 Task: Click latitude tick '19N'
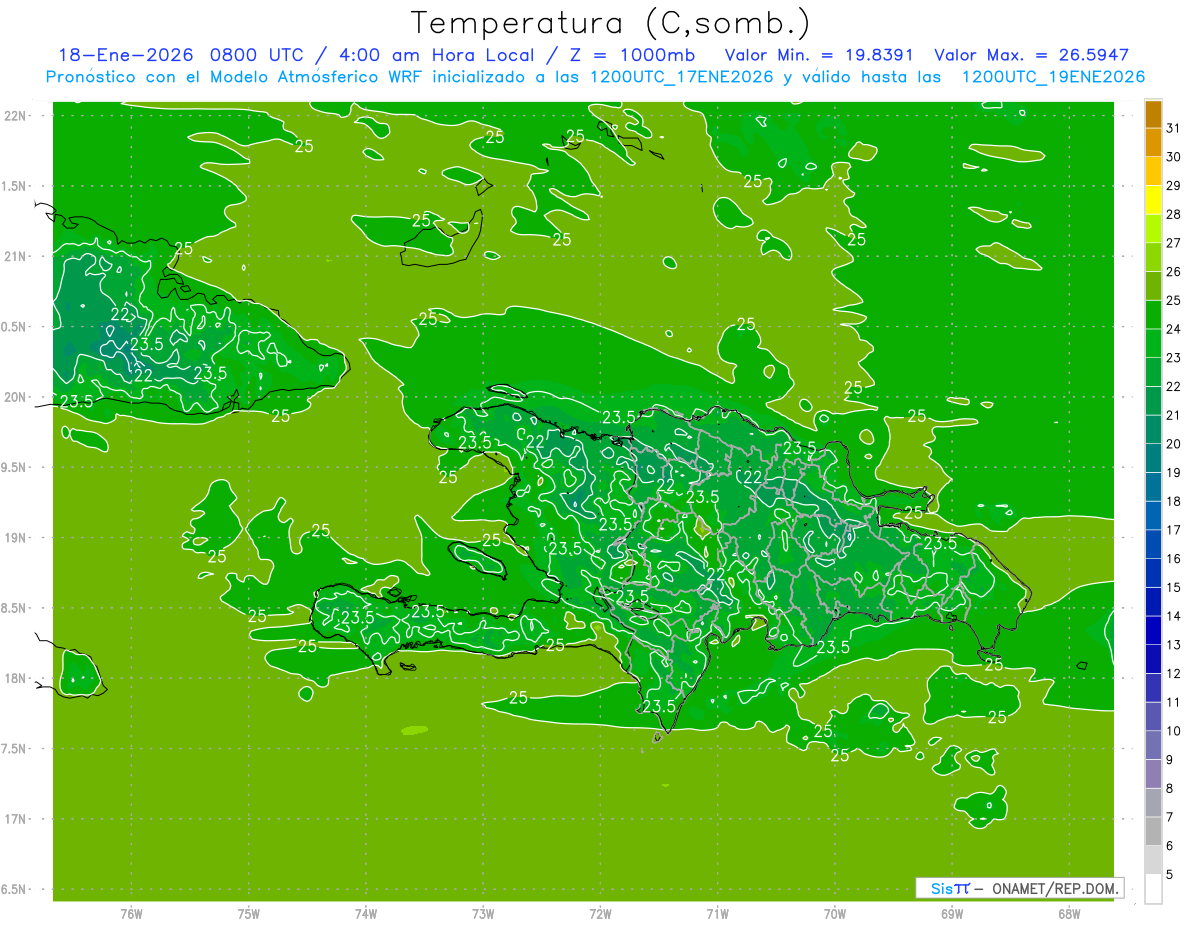coord(17,537)
